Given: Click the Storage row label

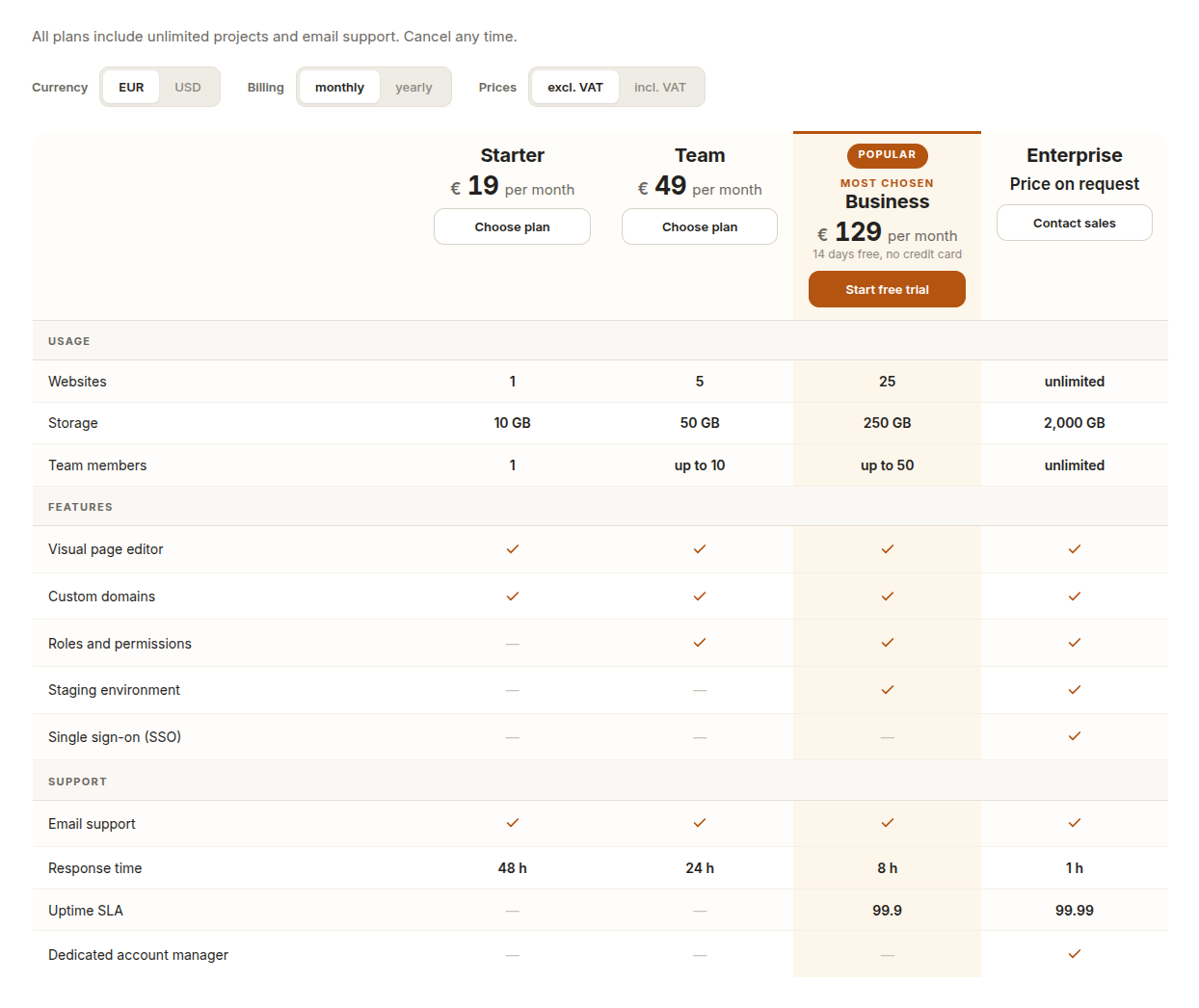Looking at the screenshot, I should point(73,423).
